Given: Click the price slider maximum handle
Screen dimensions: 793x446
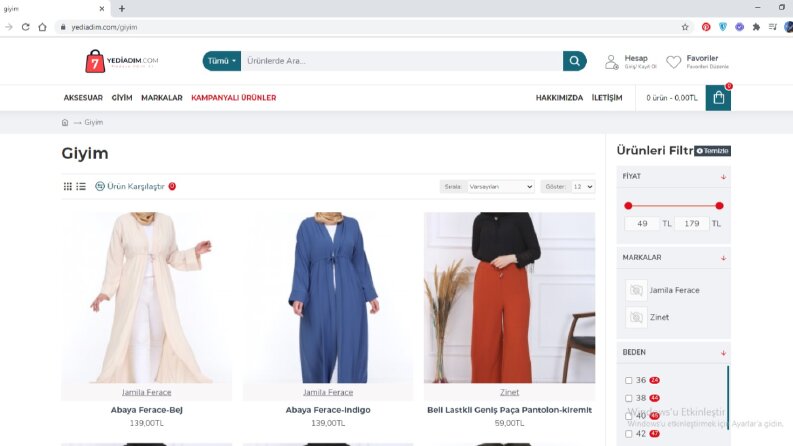Looking at the screenshot, I should 719,206.
